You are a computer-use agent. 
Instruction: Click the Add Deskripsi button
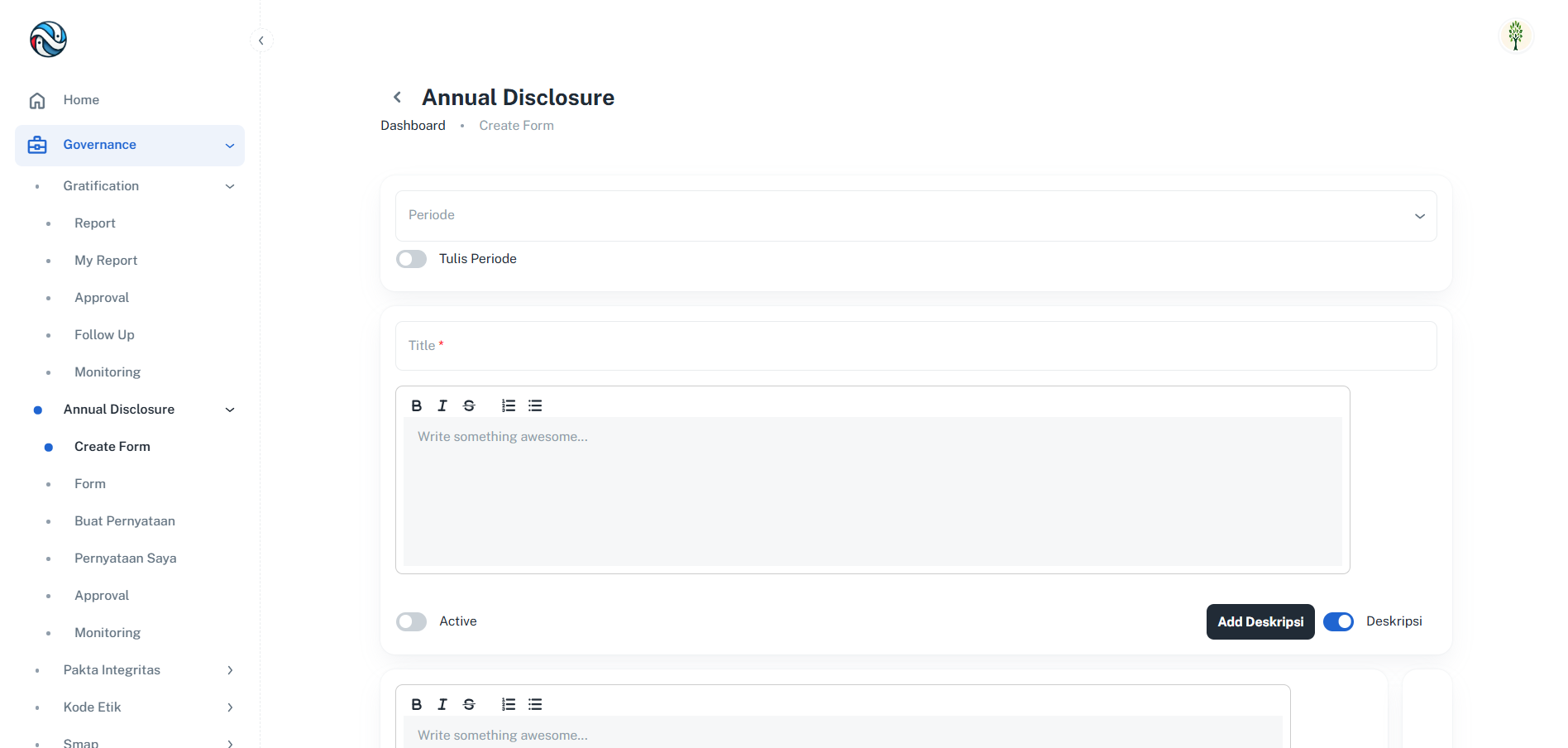coord(1260,621)
